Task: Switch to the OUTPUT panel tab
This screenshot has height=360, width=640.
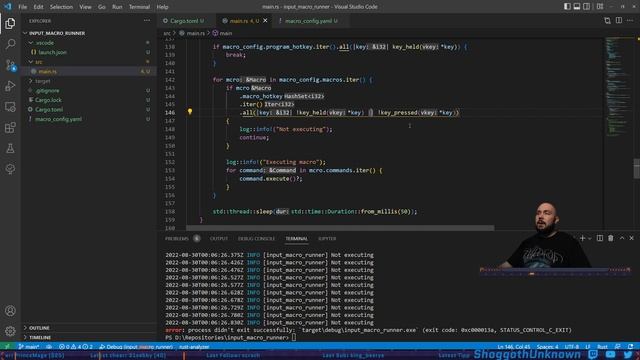Action: (219, 238)
